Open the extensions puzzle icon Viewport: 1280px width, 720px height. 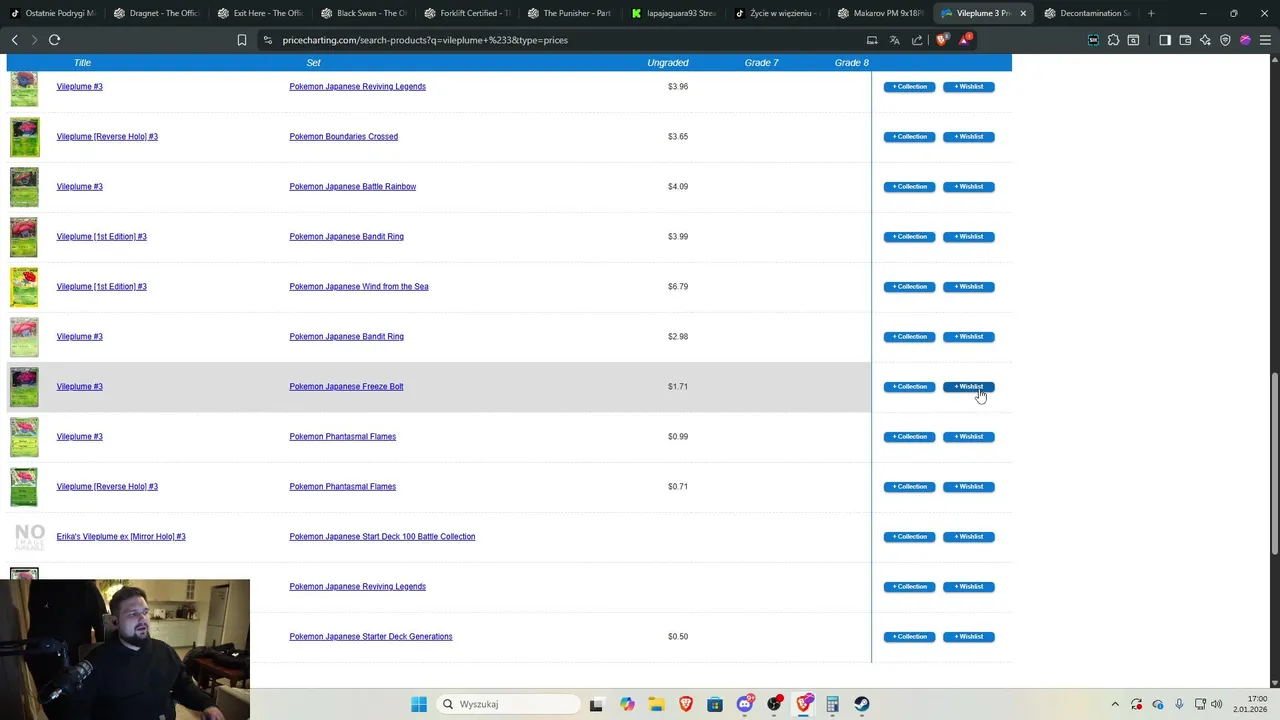point(1113,40)
